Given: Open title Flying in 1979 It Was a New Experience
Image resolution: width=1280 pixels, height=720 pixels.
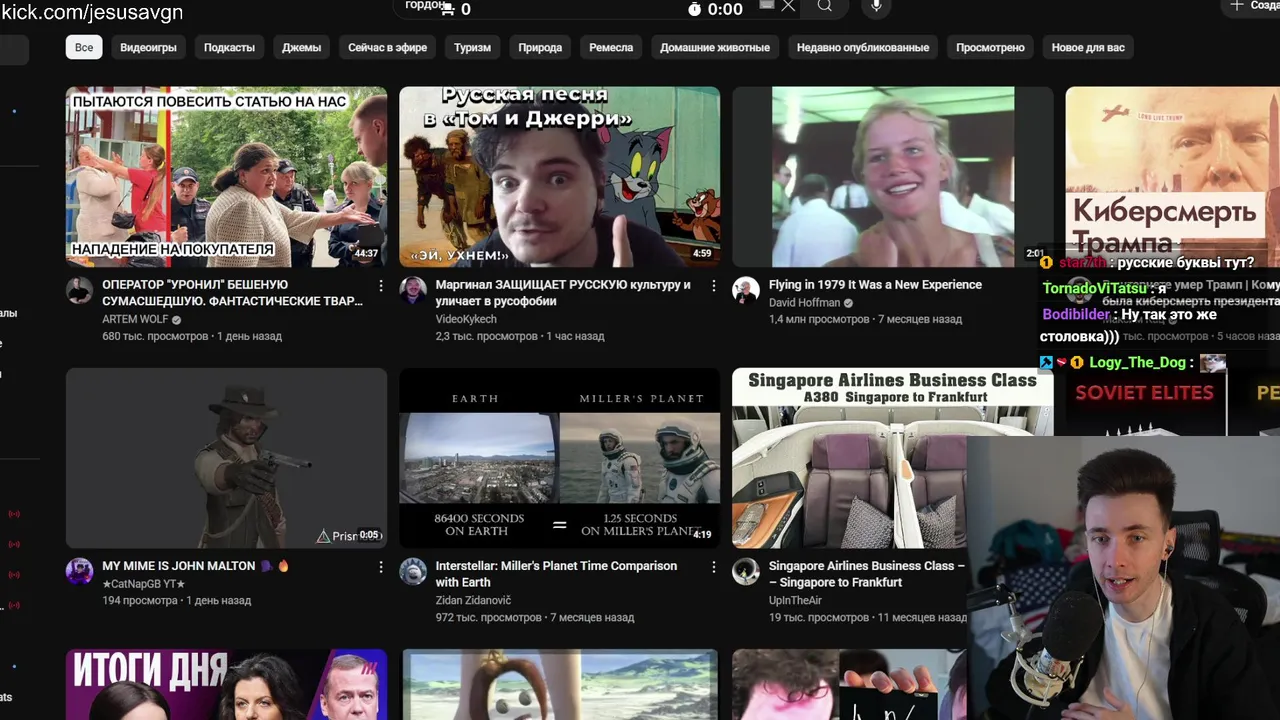Looking at the screenshot, I should coord(875,285).
